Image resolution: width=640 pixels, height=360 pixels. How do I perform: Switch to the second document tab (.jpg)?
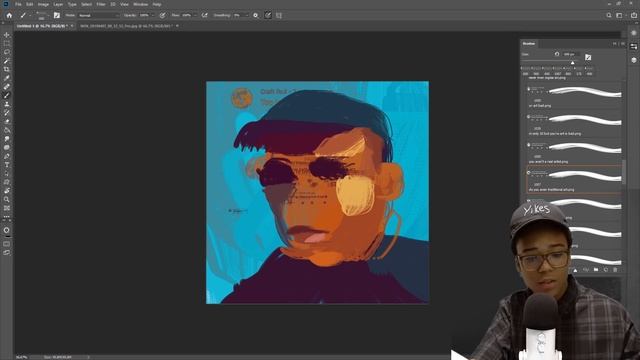126,26
